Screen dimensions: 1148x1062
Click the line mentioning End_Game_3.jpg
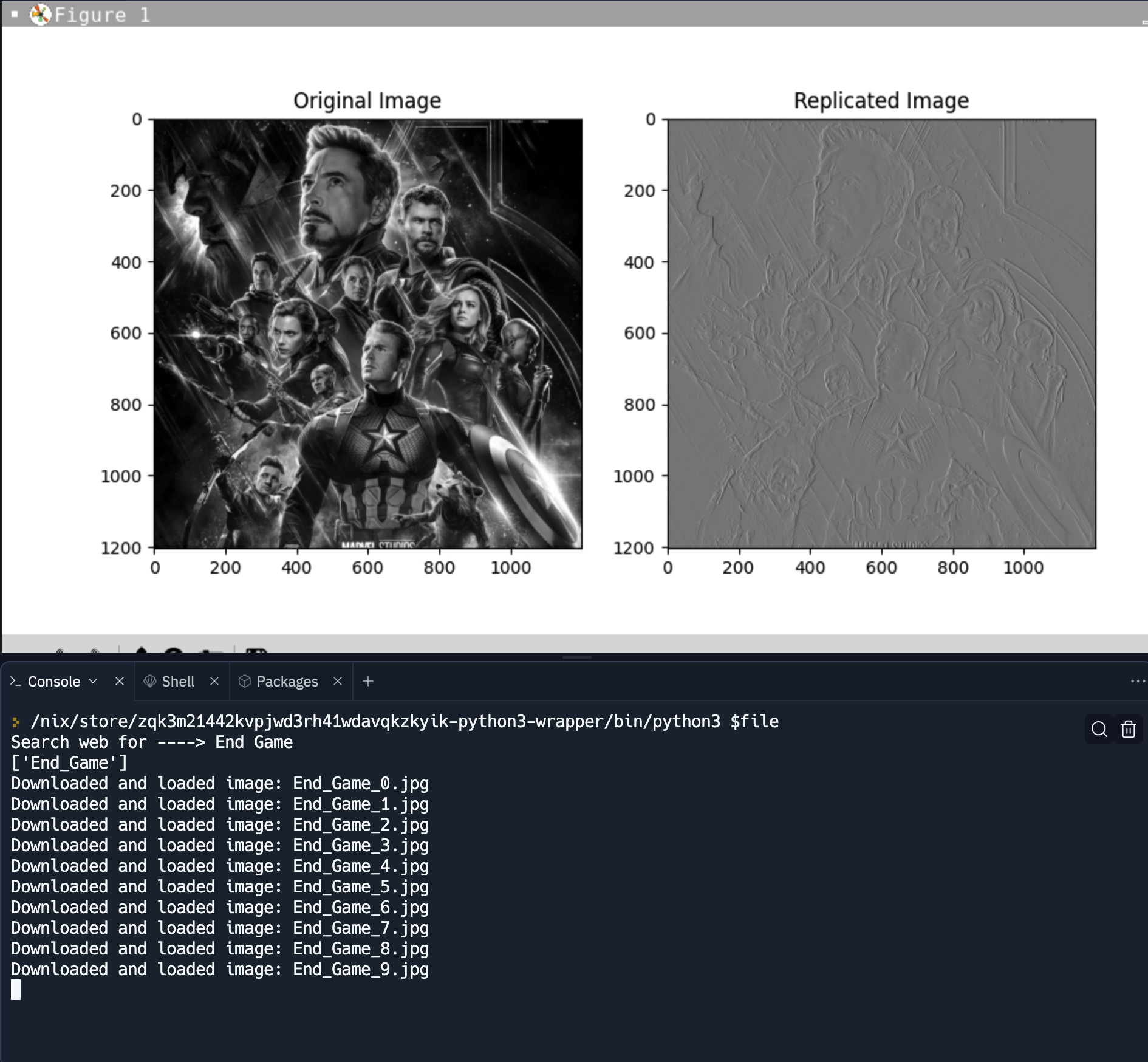tap(220, 845)
